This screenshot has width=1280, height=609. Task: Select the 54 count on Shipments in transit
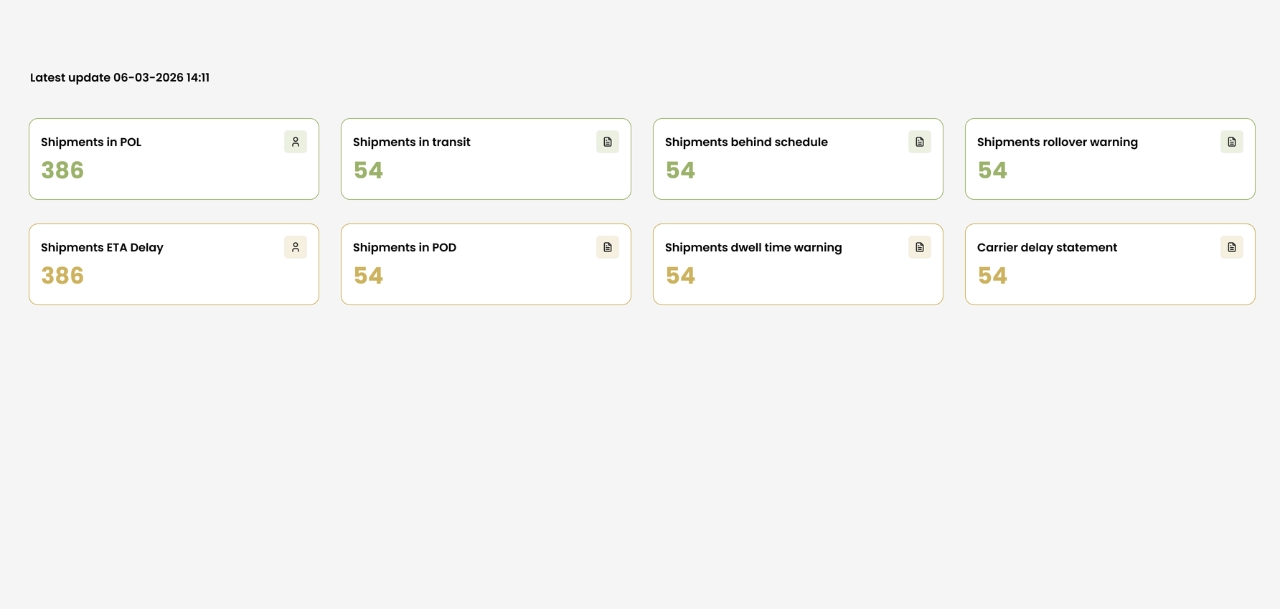click(368, 170)
